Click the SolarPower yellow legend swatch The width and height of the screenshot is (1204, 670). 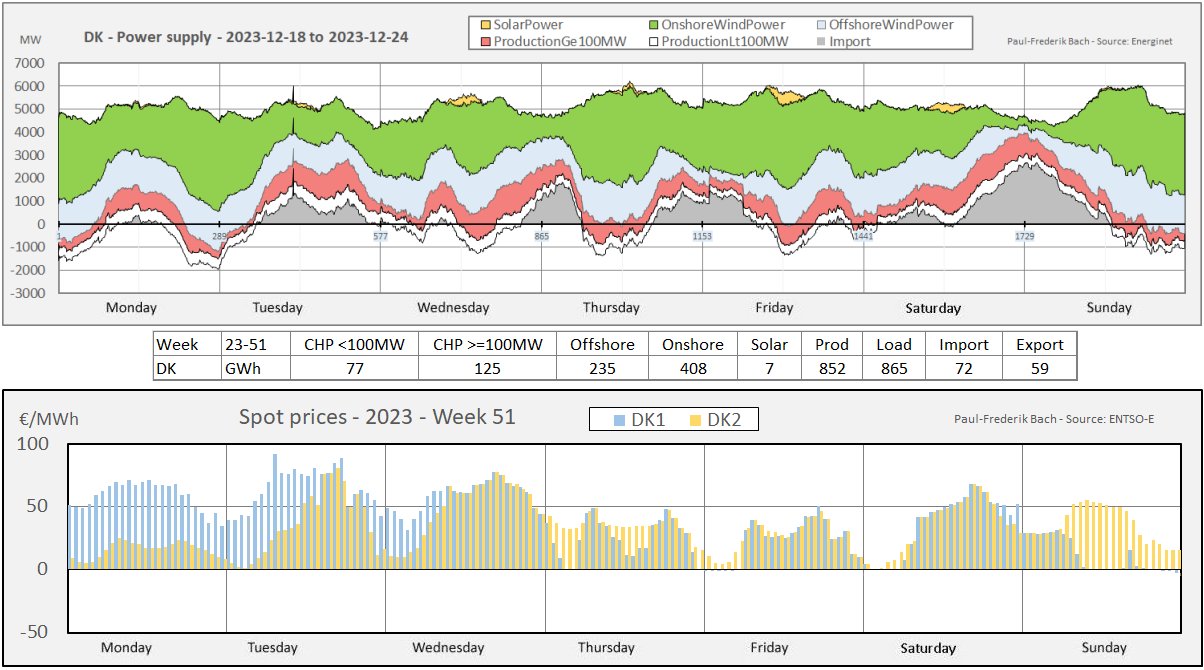tap(487, 24)
